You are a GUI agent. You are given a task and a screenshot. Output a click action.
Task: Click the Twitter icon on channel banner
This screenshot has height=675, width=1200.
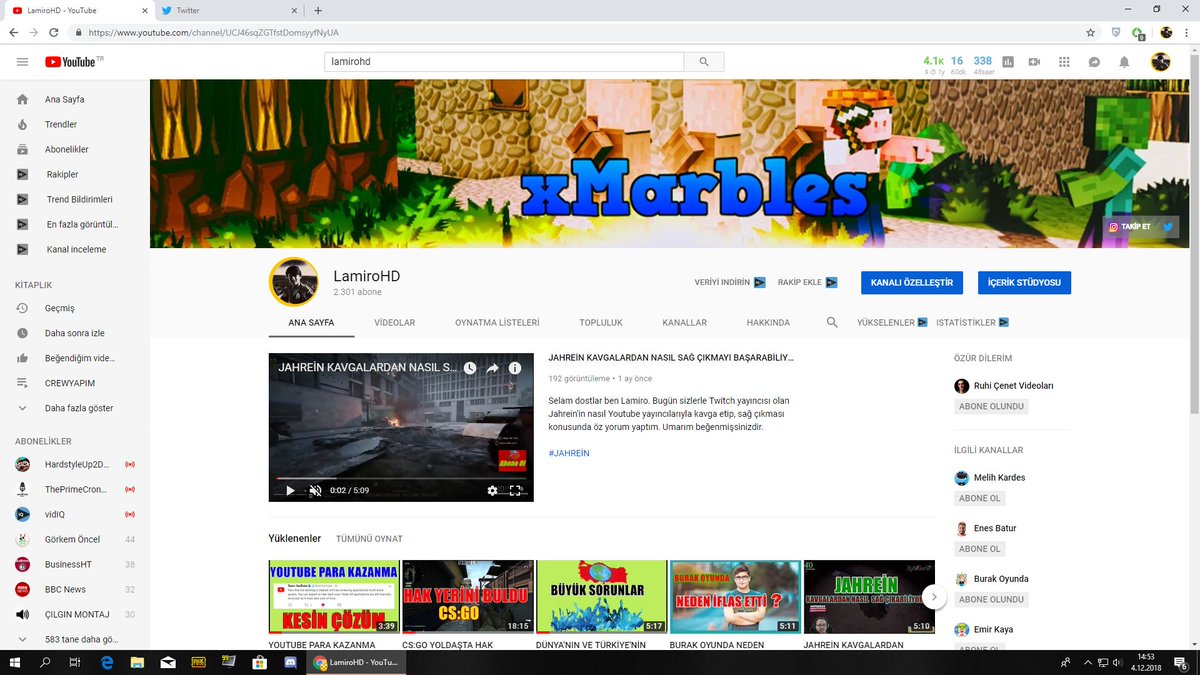click(1167, 227)
